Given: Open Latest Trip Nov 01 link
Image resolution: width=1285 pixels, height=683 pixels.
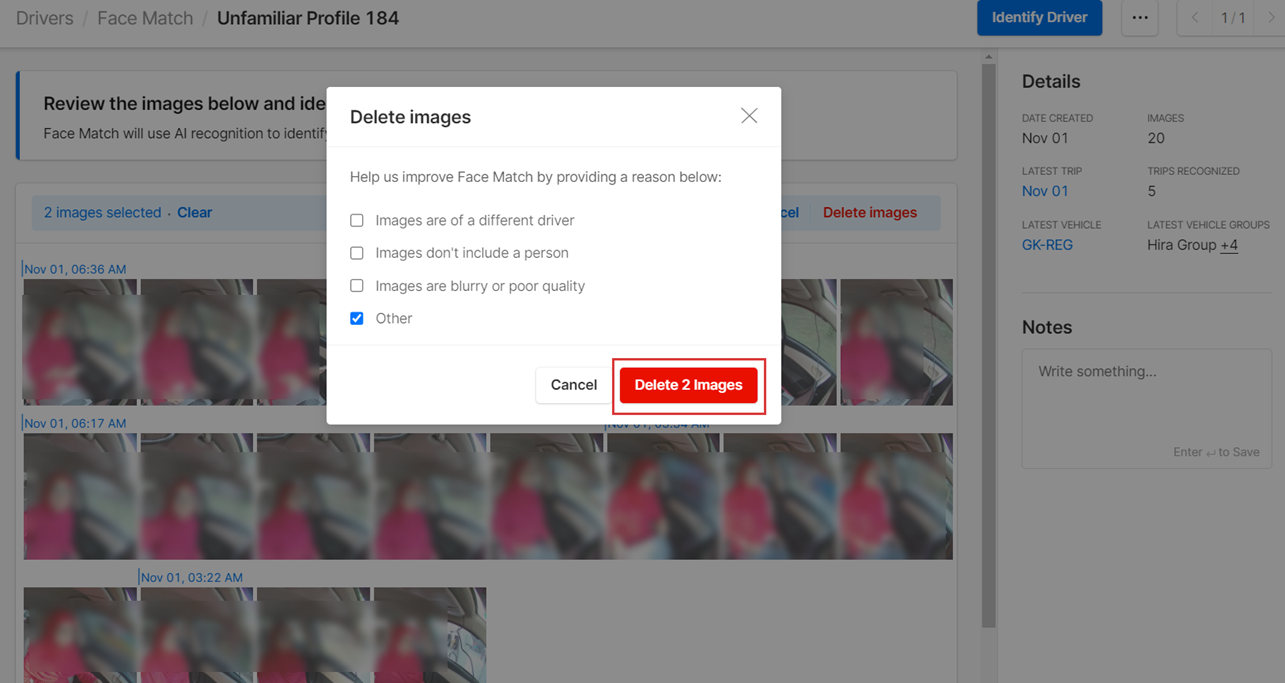Looking at the screenshot, I should pos(1045,191).
